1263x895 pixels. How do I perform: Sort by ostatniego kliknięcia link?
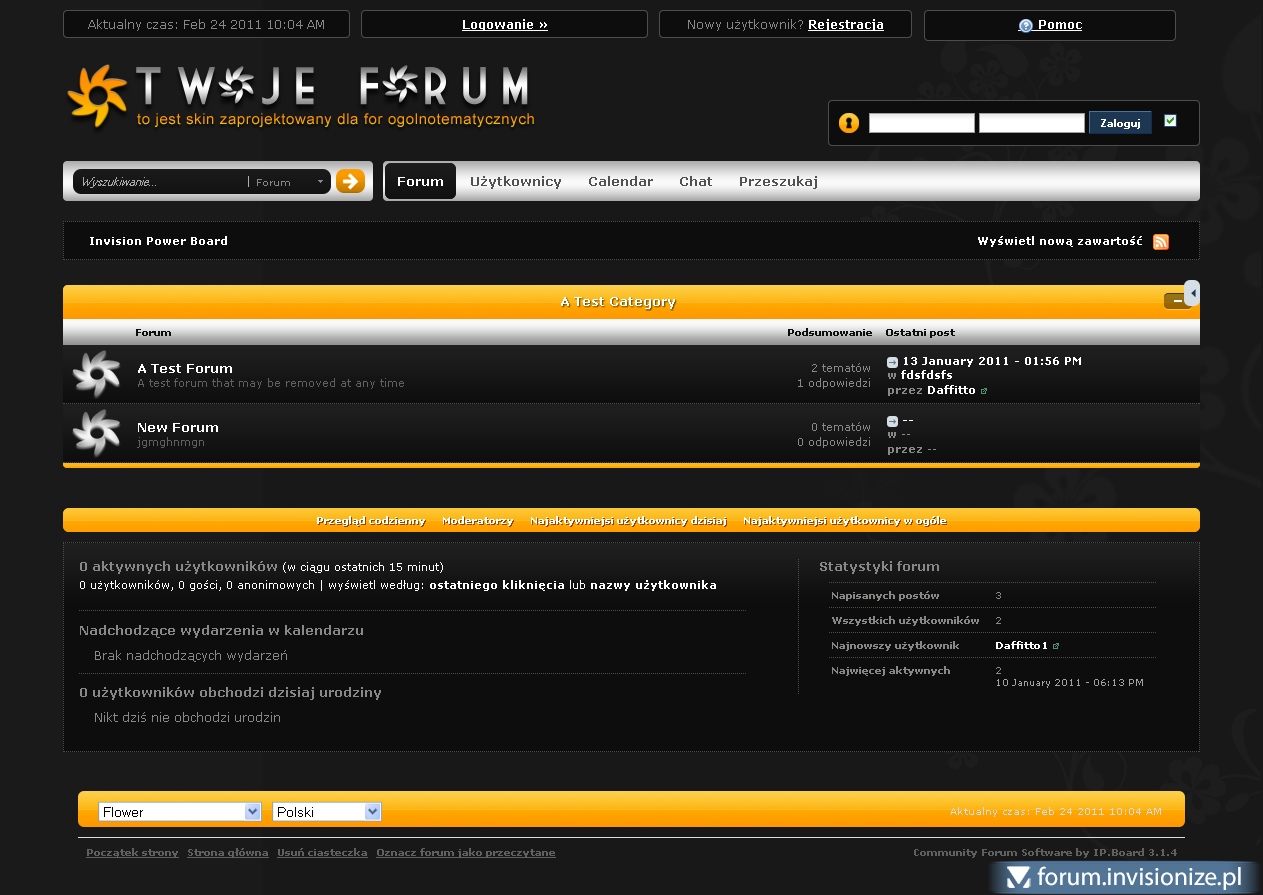point(497,585)
